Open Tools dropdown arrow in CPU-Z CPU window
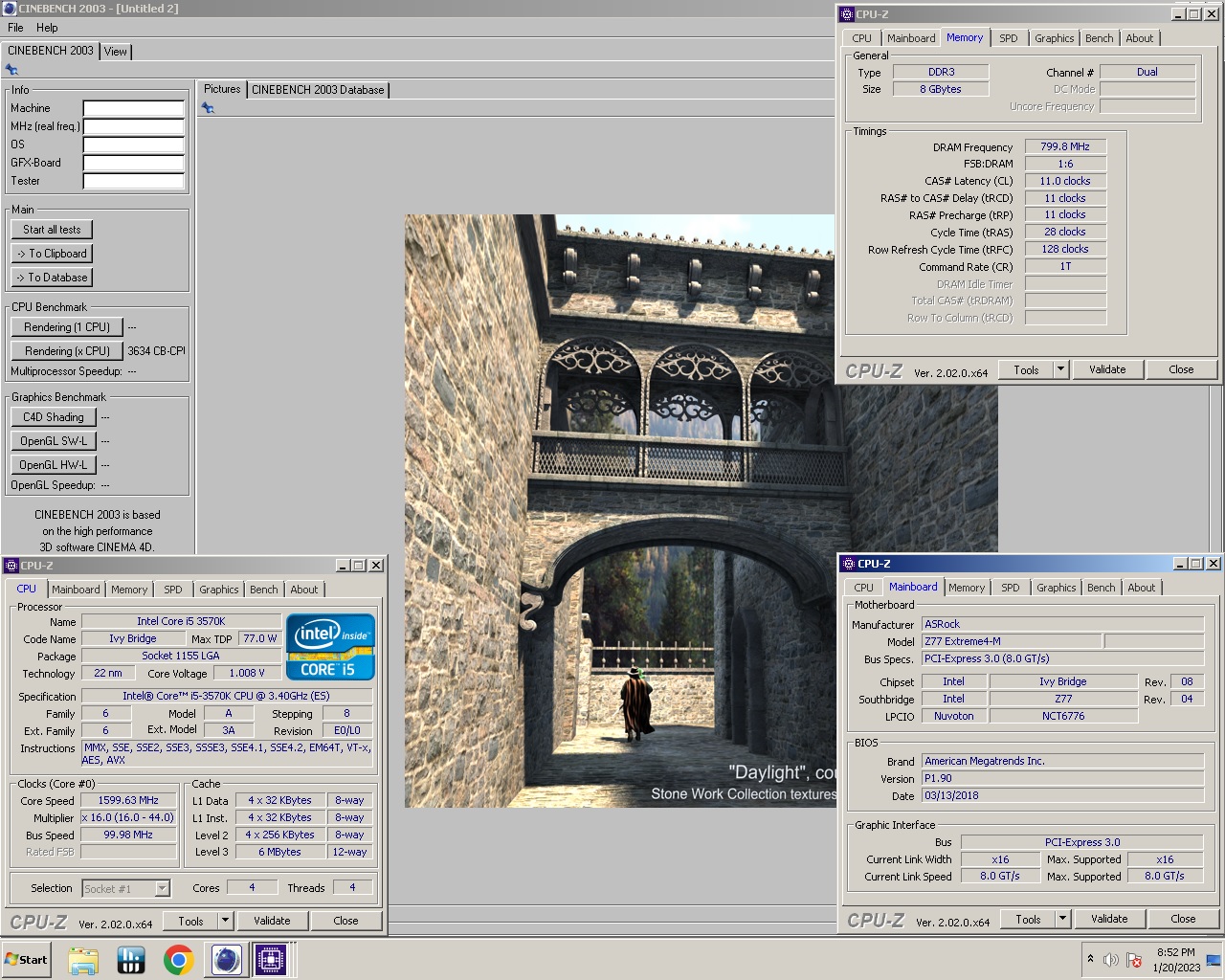 click(x=225, y=921)
